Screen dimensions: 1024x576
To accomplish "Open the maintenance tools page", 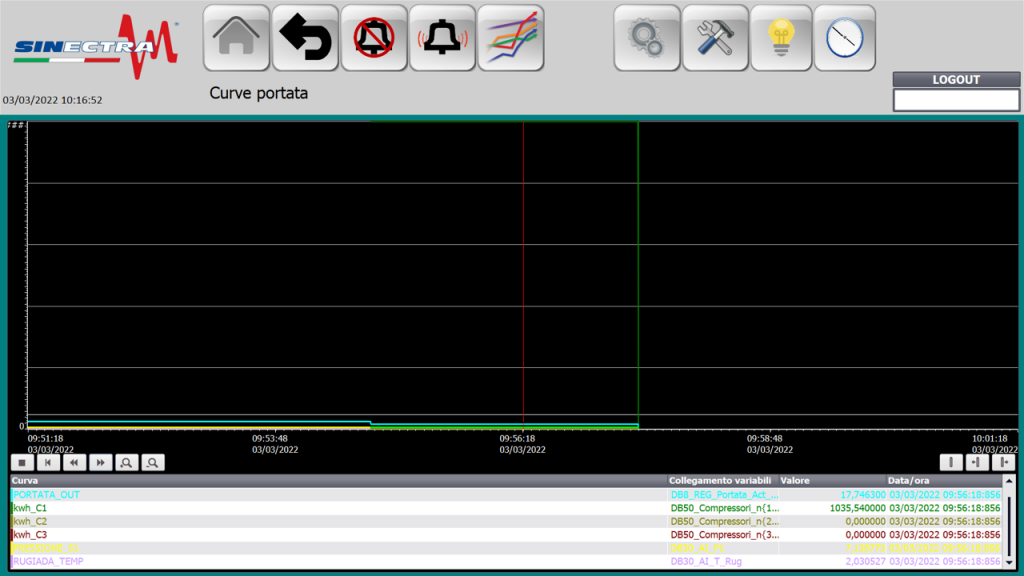I will click(x=715, y=38).
